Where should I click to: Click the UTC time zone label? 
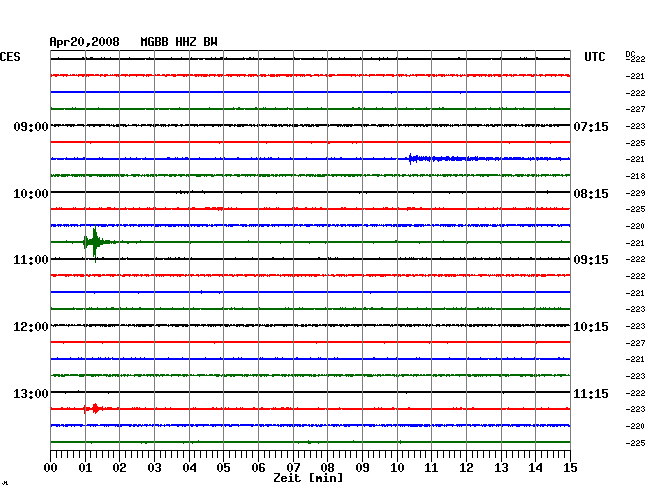(594, 57)
